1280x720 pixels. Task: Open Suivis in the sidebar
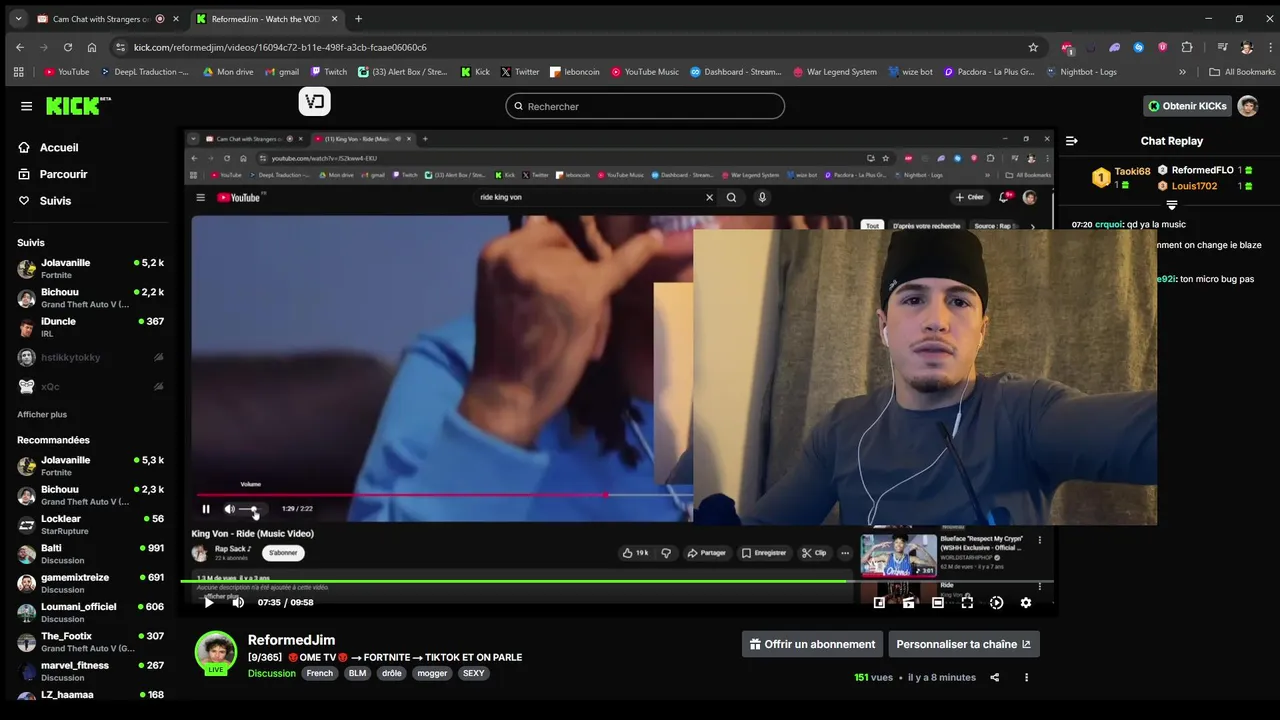pyautogui.click(x=45, y=201)
